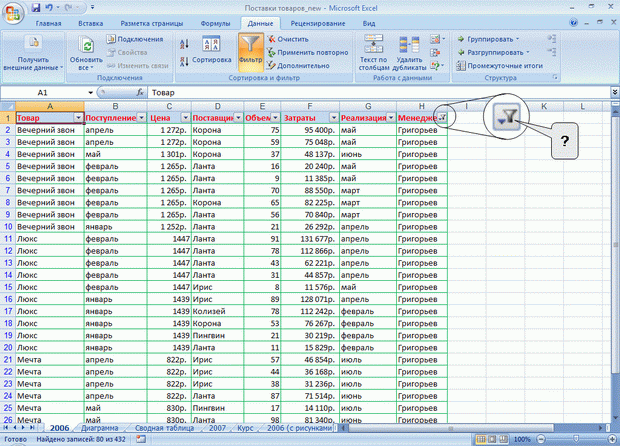
Task: Click the show detail icon in Структура group
Action: click(x=552, y=38)
